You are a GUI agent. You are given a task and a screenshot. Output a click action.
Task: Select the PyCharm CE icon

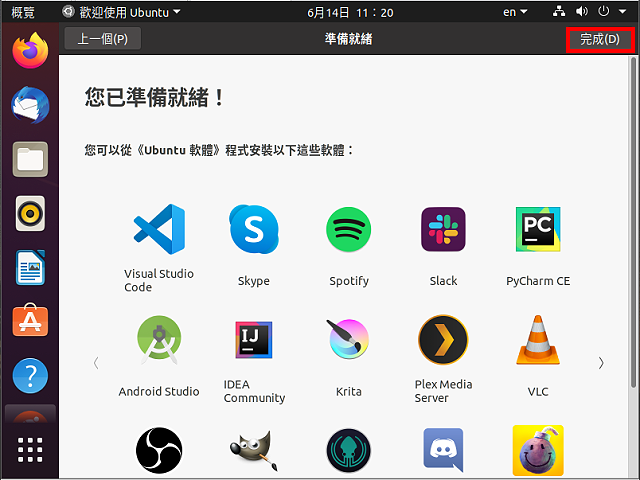point(538,229)
